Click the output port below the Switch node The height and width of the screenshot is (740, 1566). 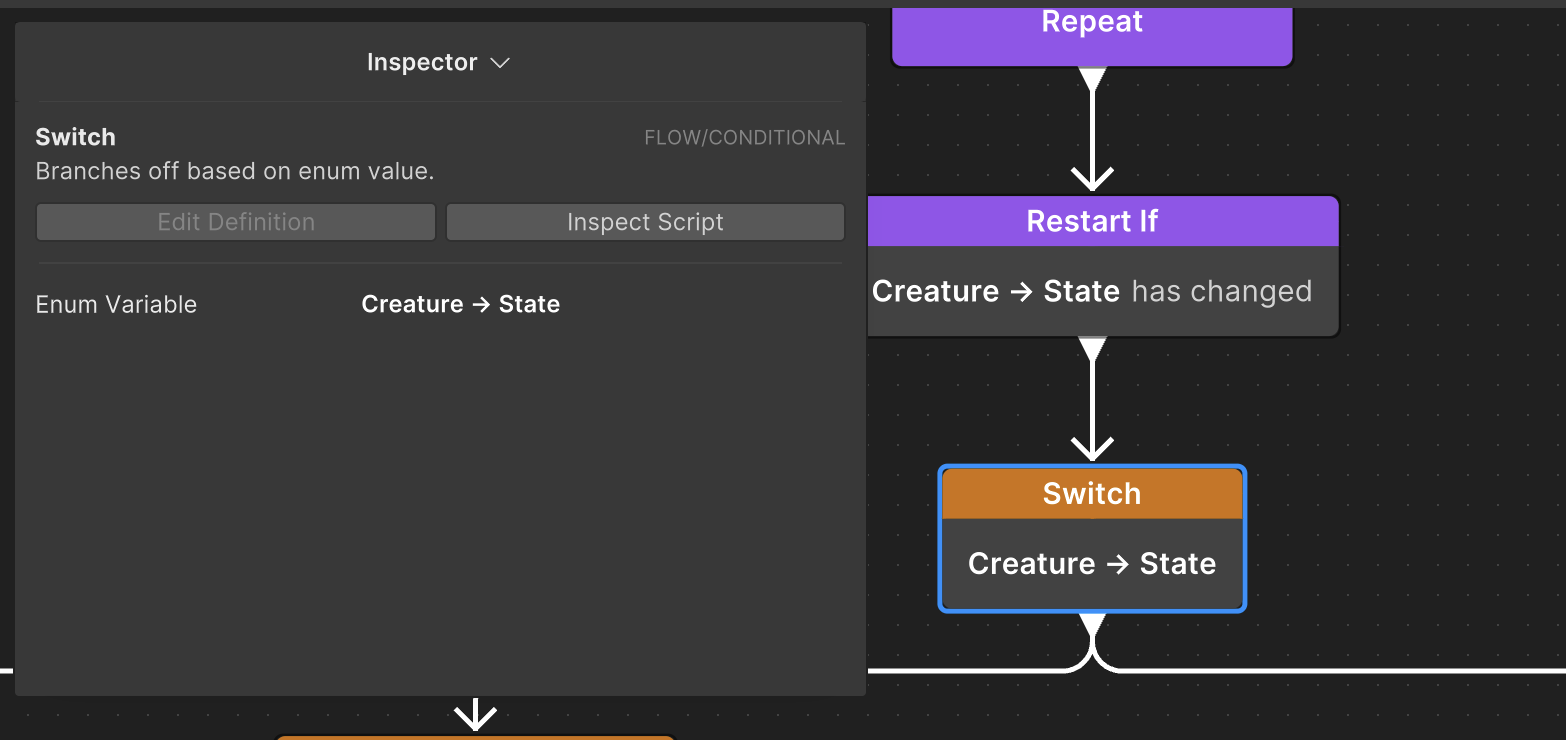(1092, 623)
